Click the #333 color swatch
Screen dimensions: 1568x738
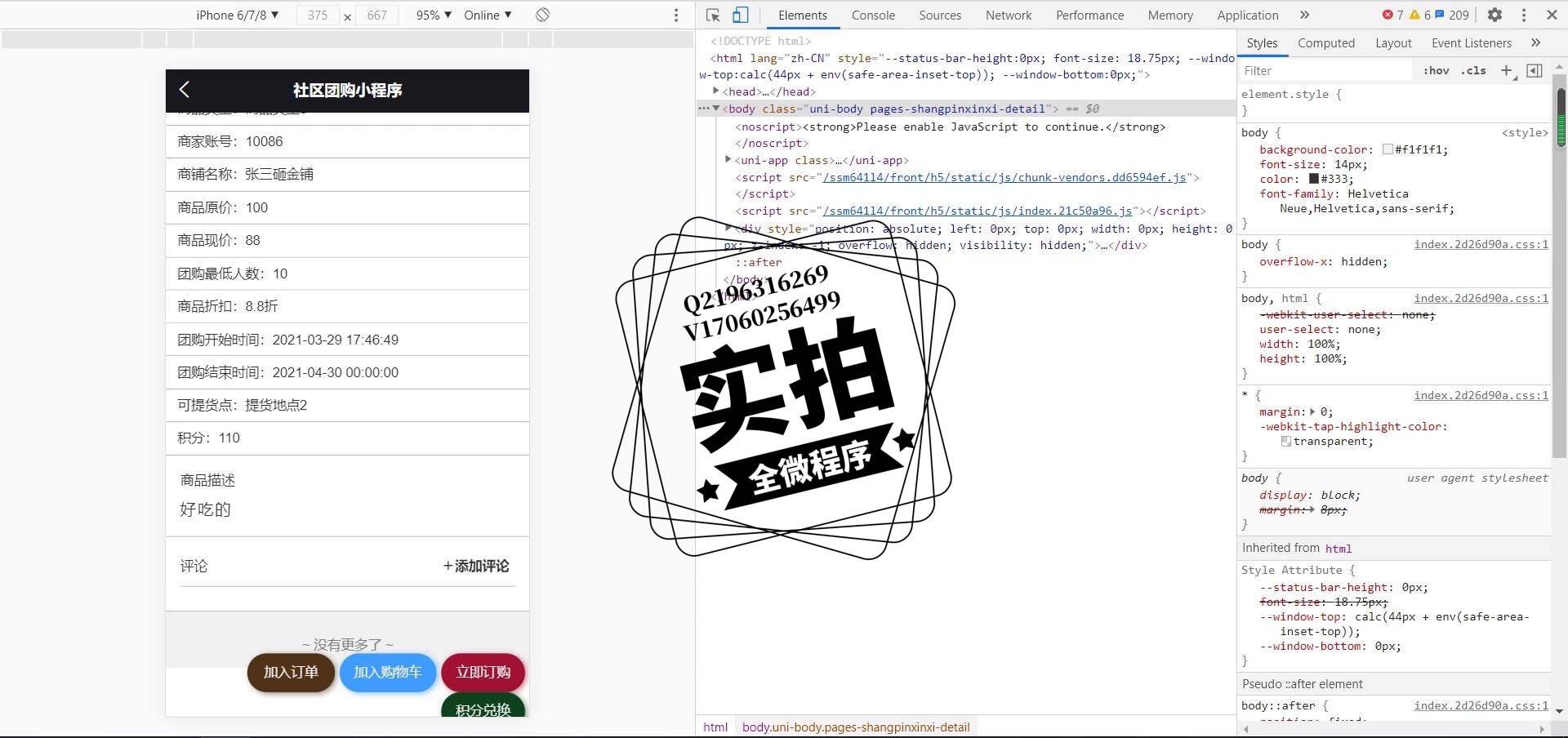[1314, 179]
